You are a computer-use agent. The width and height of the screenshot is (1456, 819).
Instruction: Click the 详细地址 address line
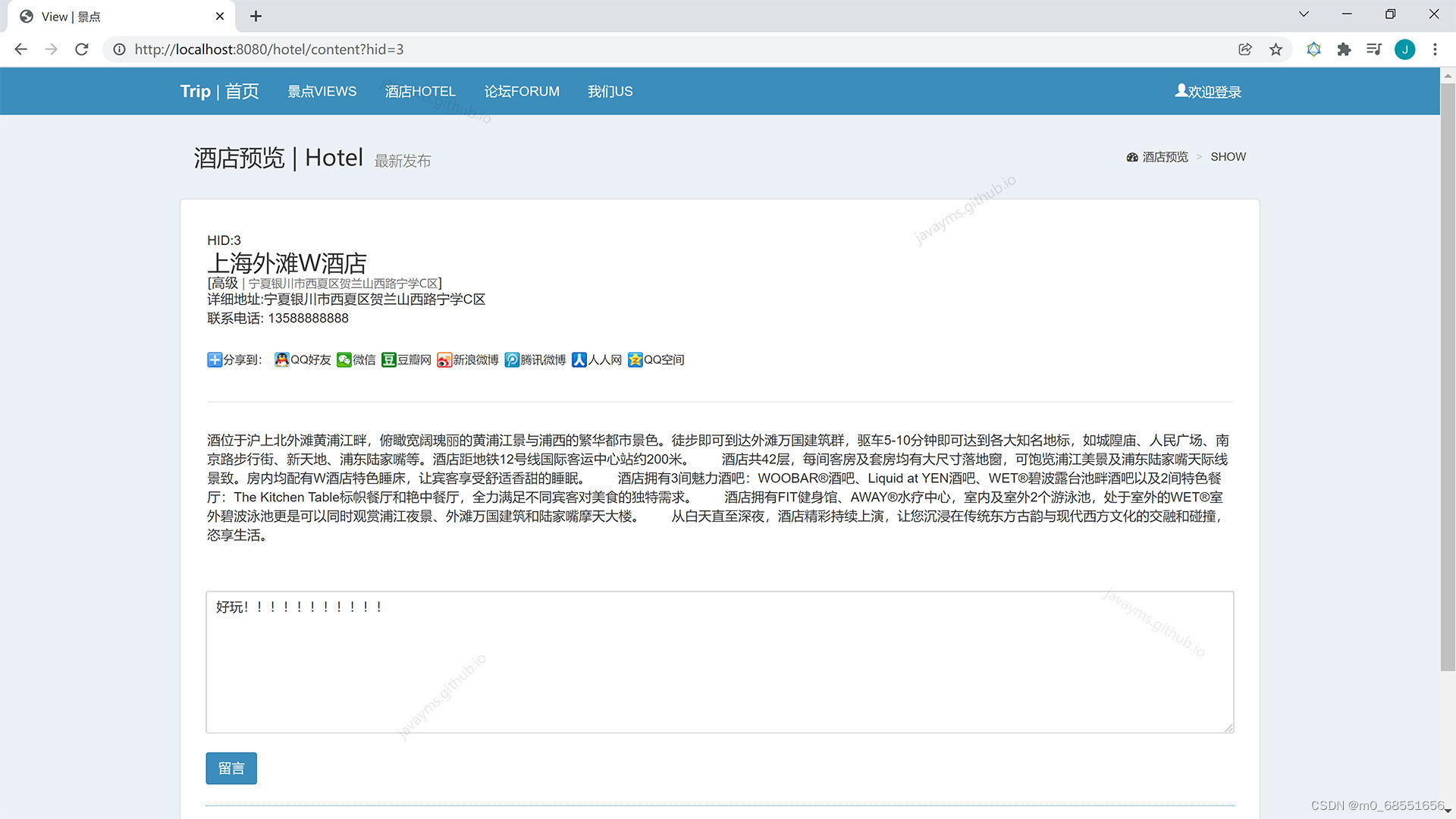click(346, 300)
